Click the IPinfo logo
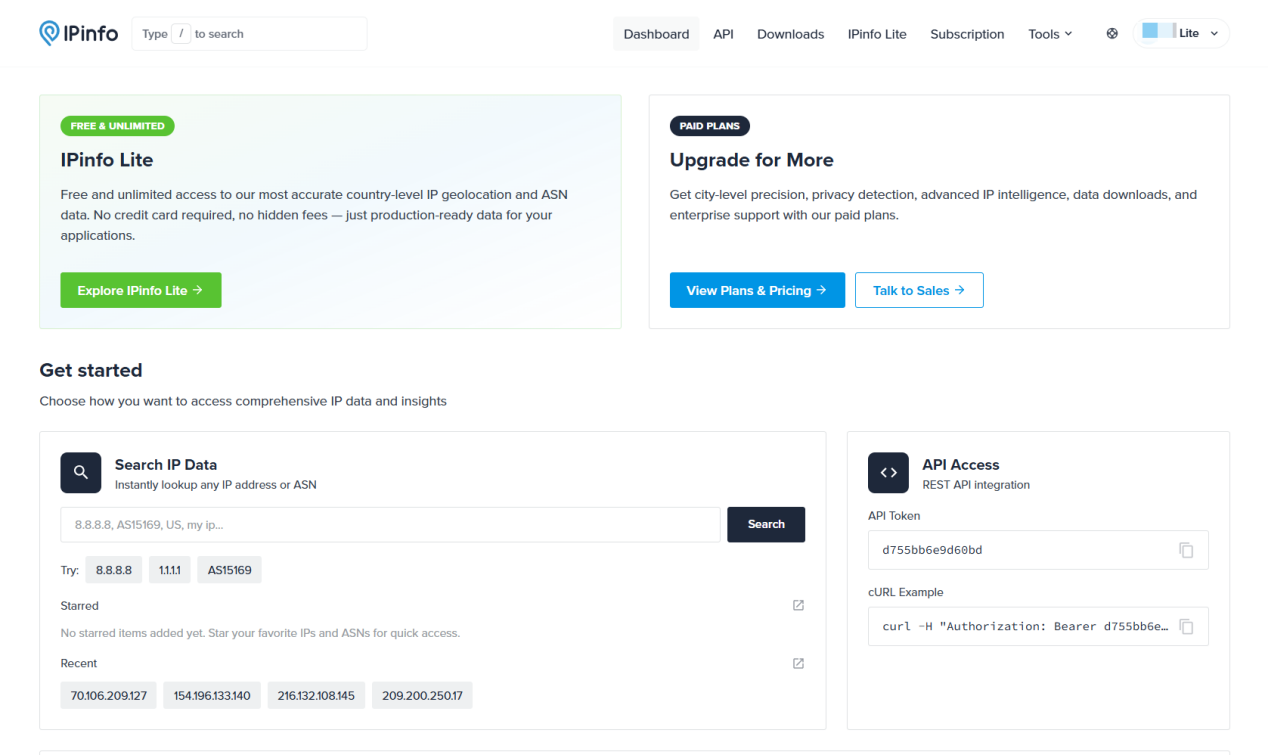Screen dimensions: 1268x755 (x=78, y=33)
